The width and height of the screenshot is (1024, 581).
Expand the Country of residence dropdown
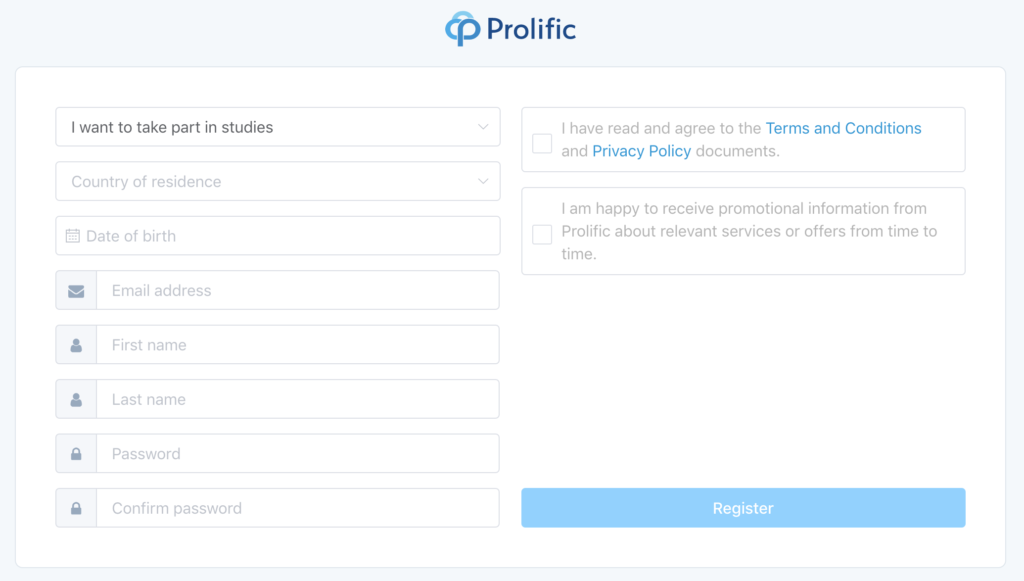(x=278, y=181)
